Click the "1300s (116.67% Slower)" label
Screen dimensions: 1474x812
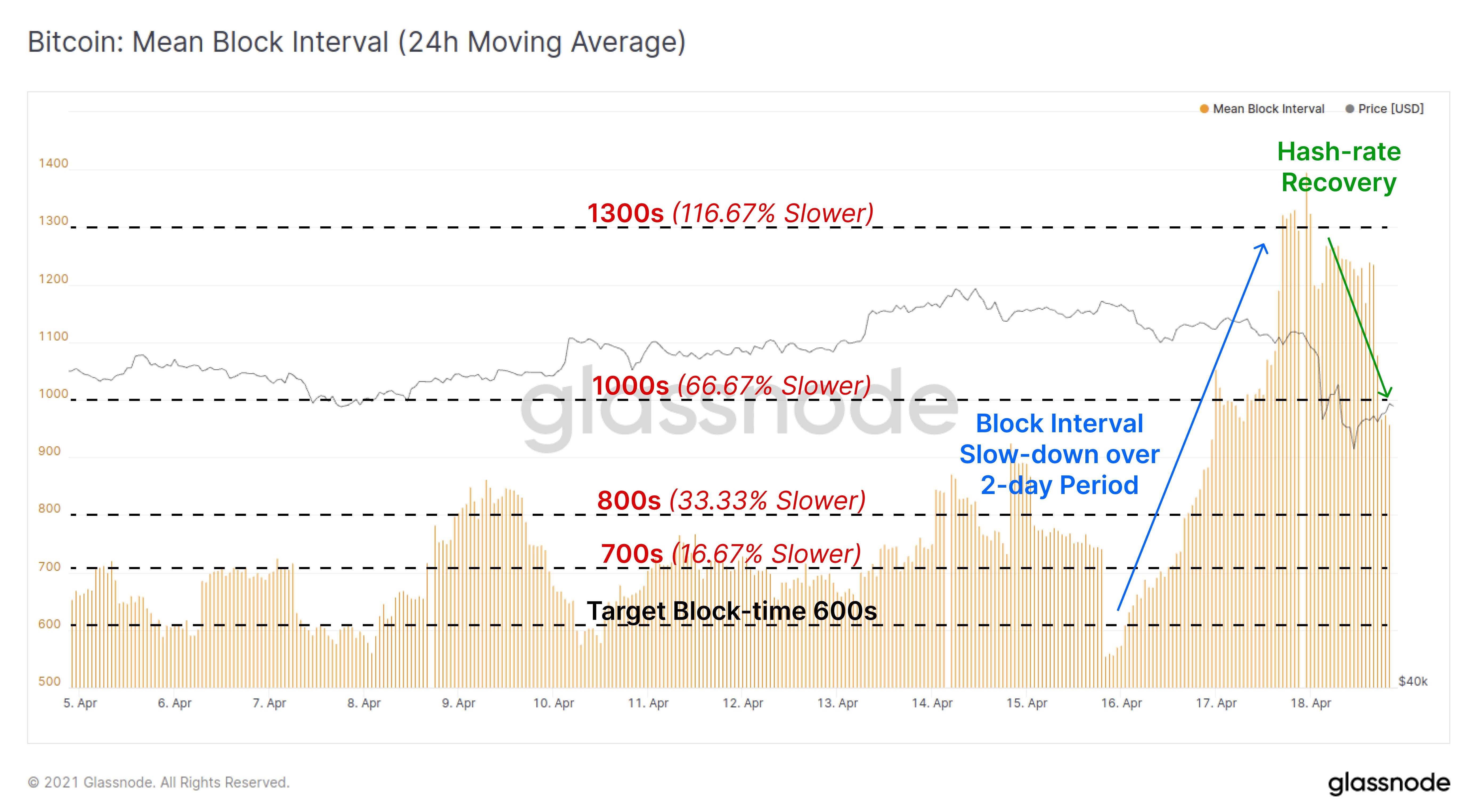click(x=730, y=213)
